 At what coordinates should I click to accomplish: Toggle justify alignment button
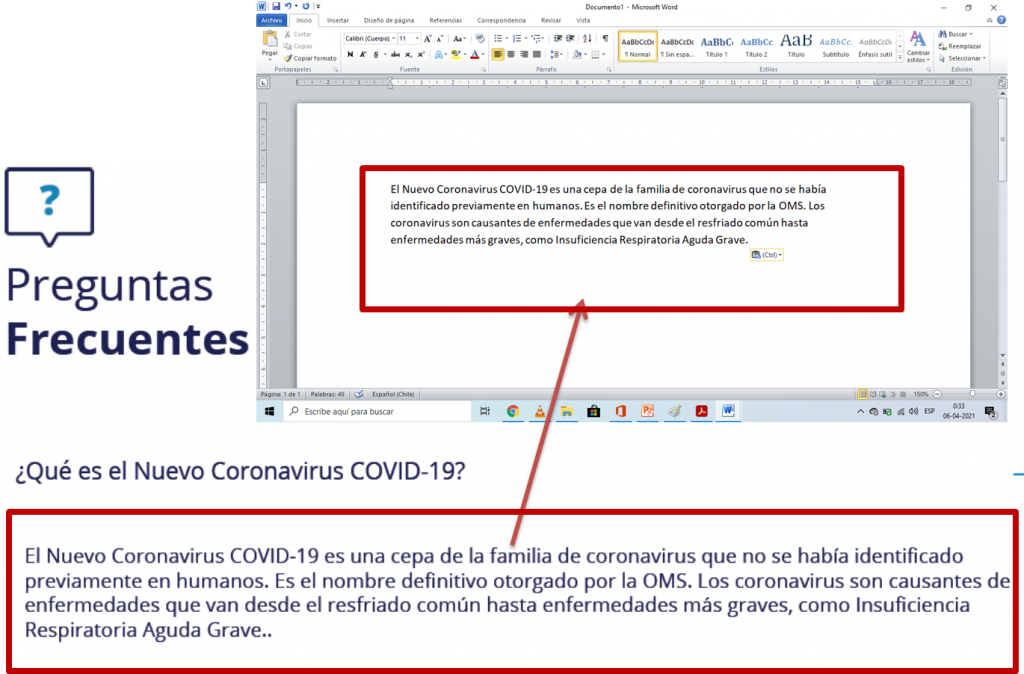(x=537, y=55)
